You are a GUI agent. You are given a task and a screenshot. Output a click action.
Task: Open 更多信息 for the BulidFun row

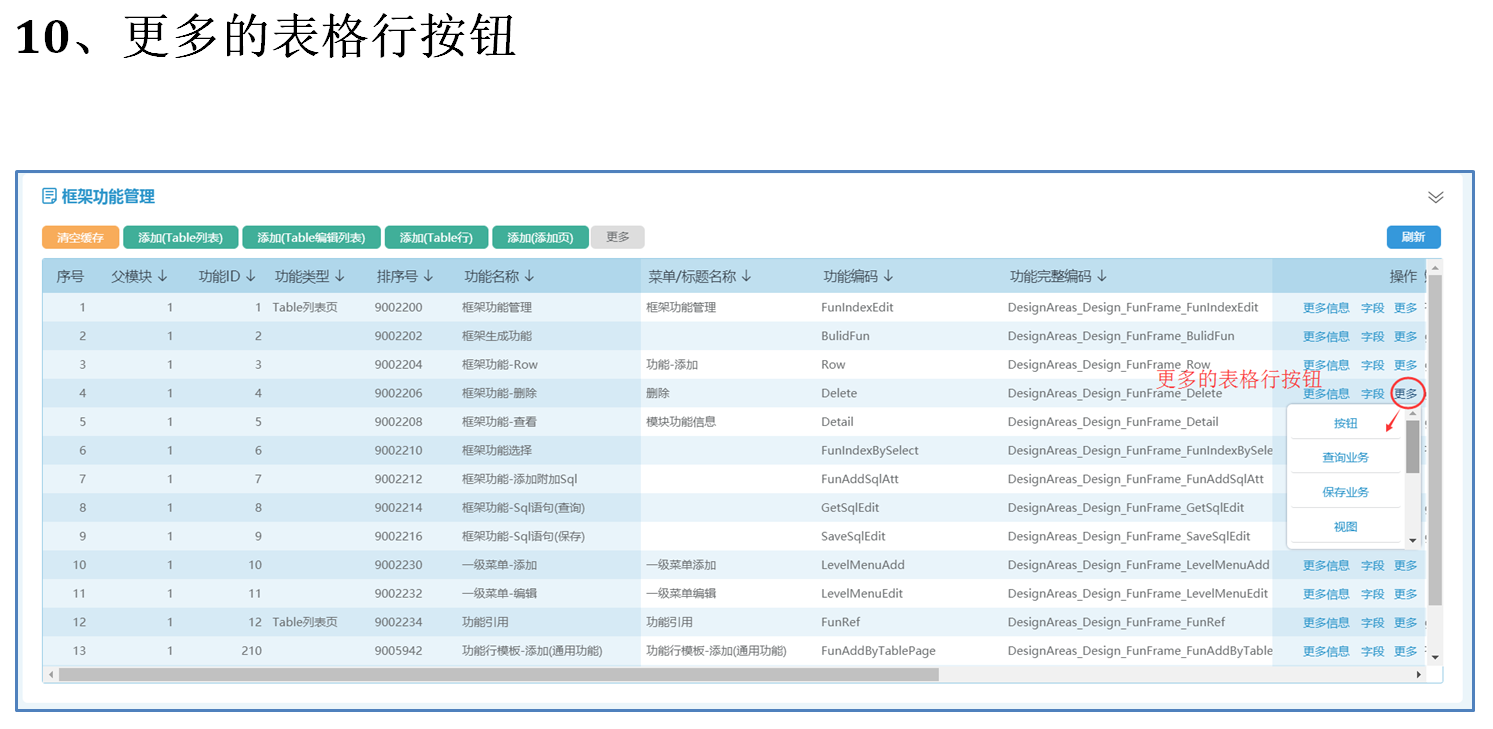click(1326, 337)
